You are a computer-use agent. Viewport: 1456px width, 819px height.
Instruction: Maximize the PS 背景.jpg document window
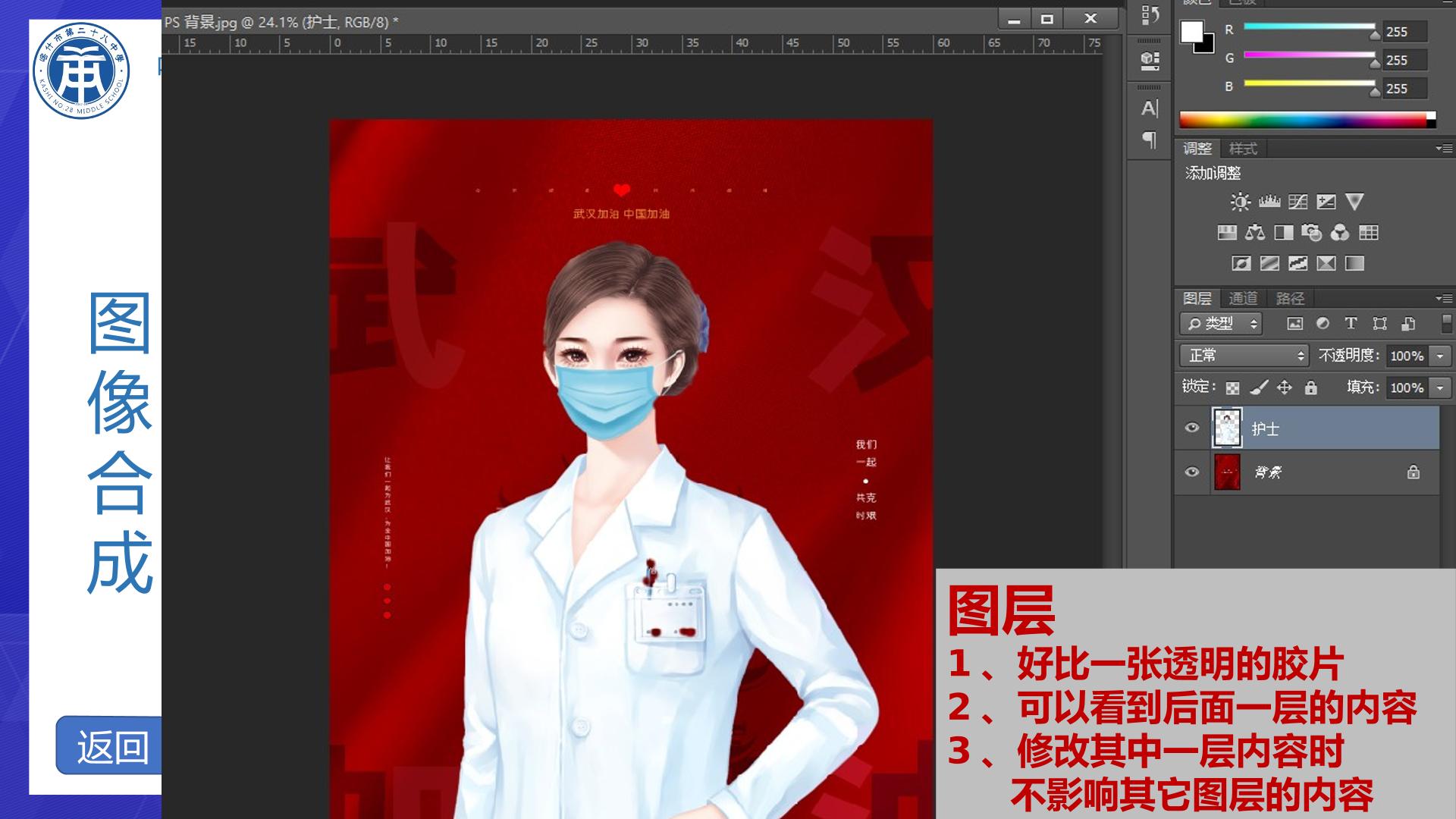point(1047,19)
